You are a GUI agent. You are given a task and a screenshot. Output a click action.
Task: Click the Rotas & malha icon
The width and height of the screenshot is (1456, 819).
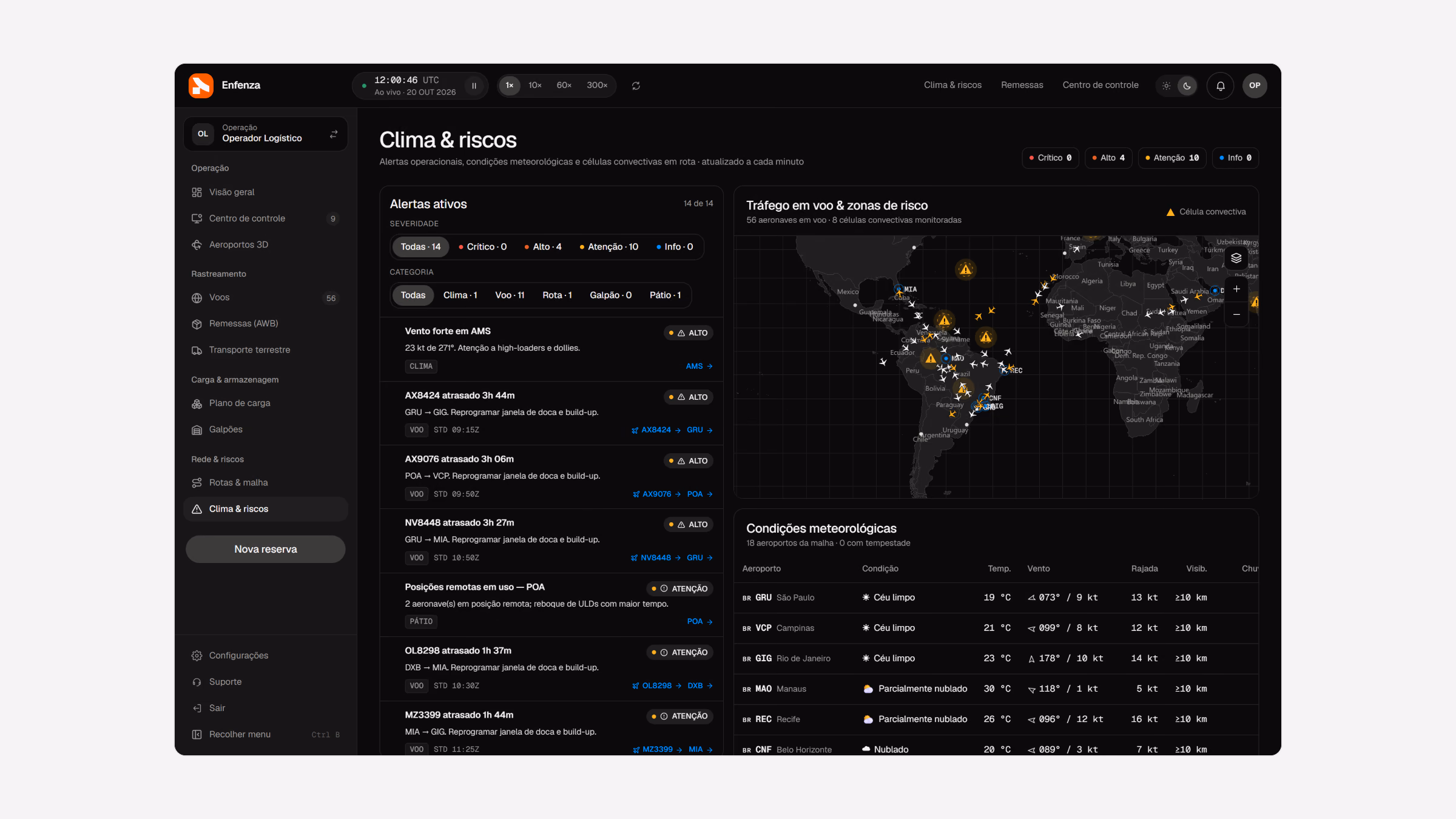point(197,483)
